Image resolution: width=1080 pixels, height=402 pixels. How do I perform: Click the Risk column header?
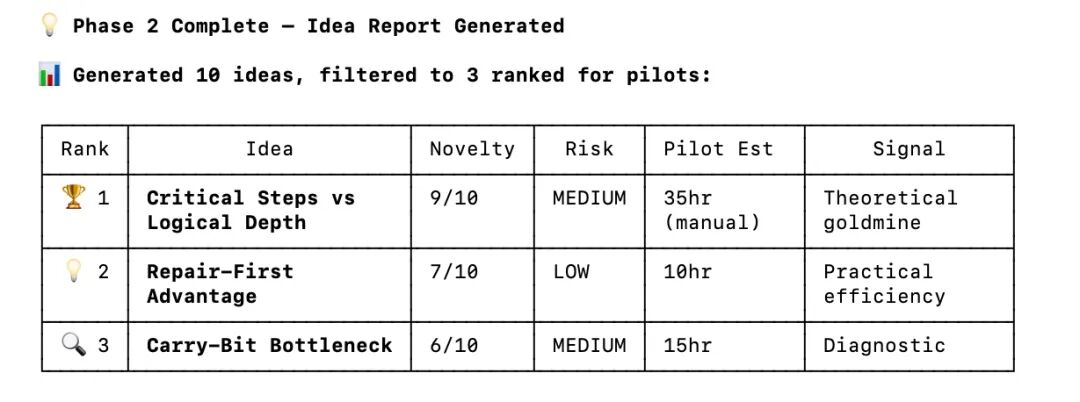(x=589, y=149)
